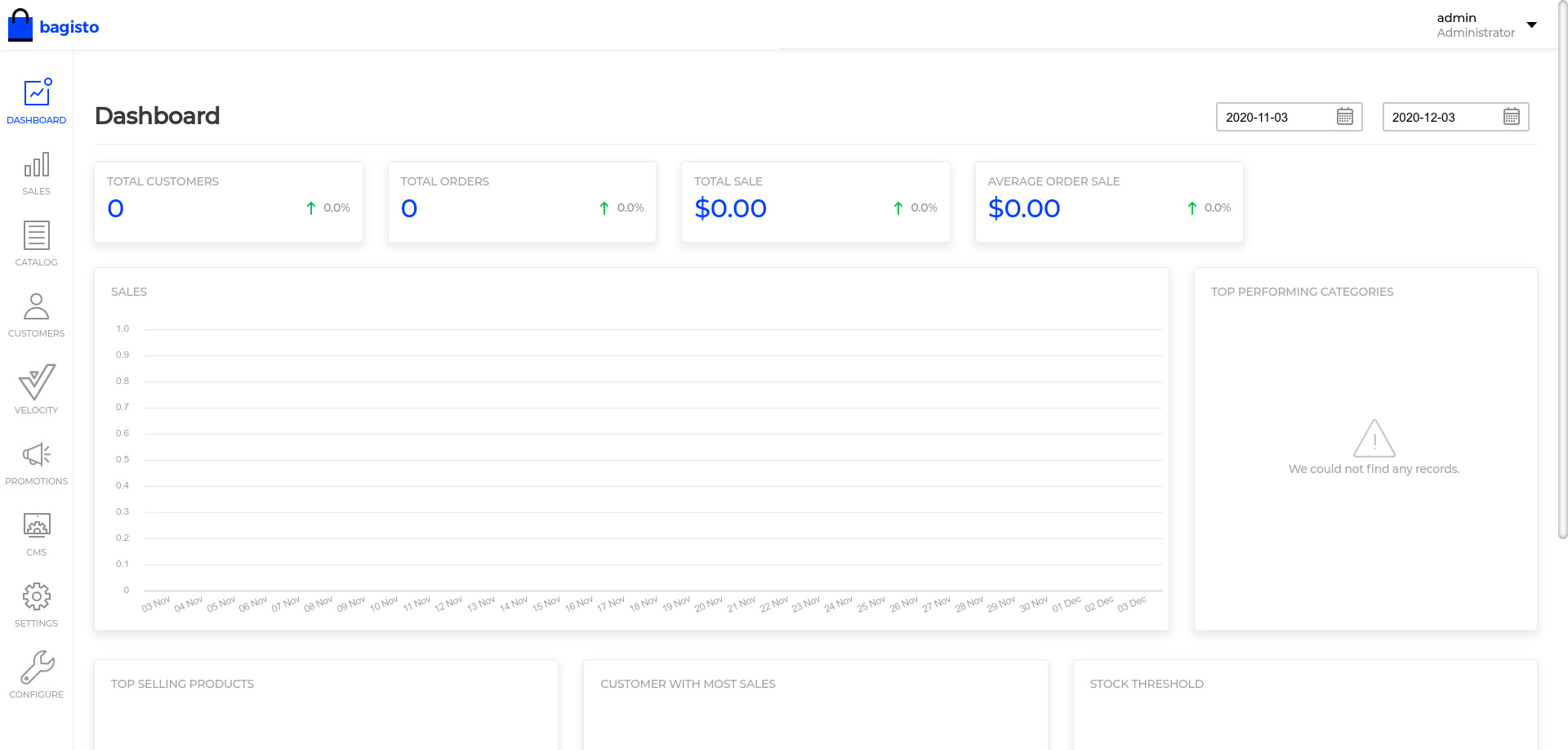1568x750 pixels.
Task: Open the Settings gear icon
Action: [x=36, y=597]
